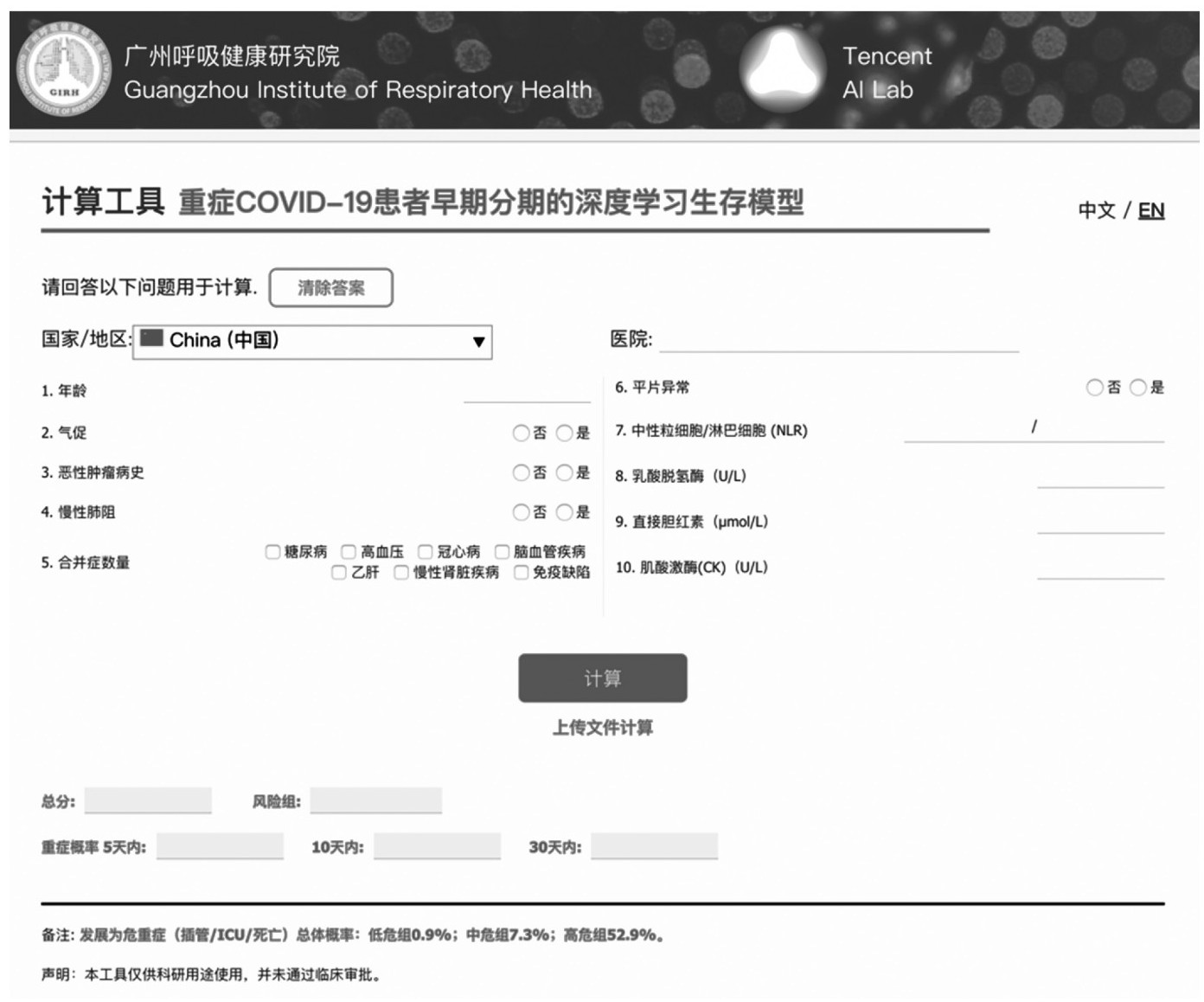Check the 慢性肾脏疾病 checkbox

point(401,572)
